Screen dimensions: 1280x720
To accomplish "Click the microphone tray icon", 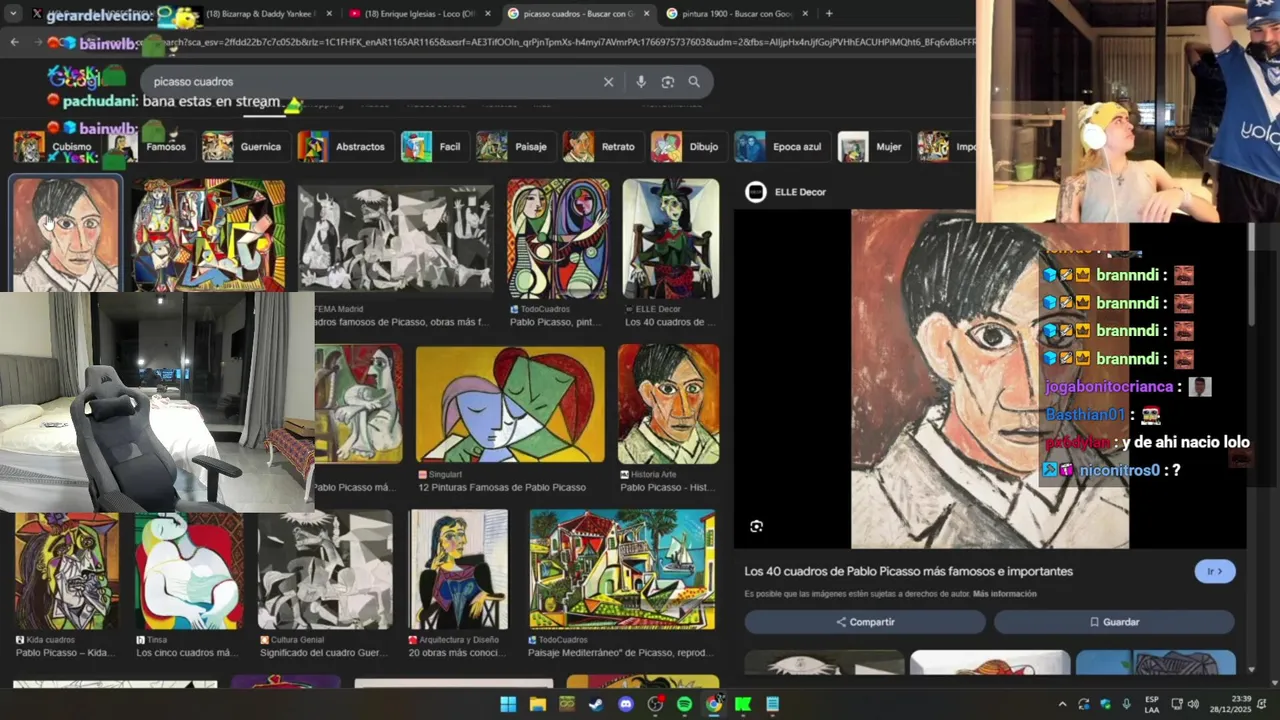I will (1126, 704).
